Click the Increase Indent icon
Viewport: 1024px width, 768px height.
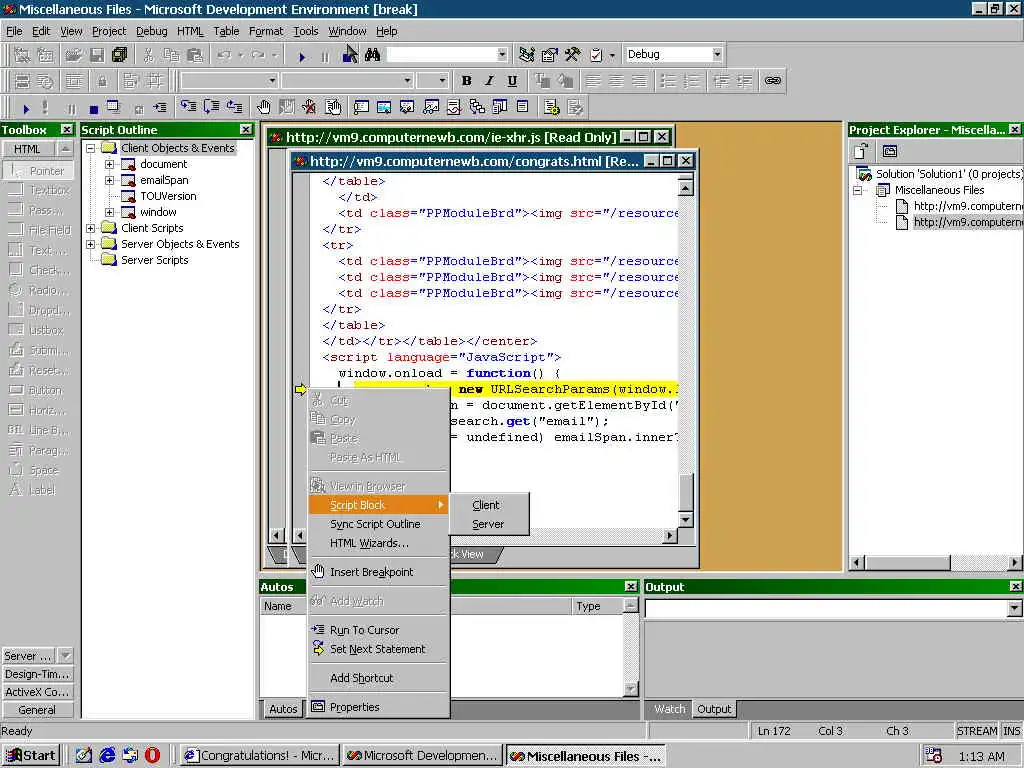pyautogui.click(x=744, y=80)
